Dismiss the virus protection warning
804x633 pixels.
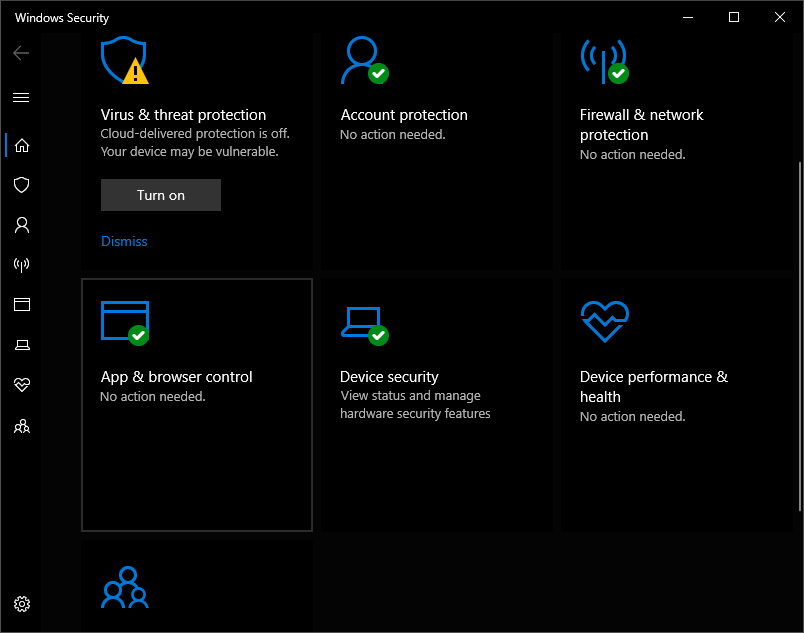pyautogui.click(x=124, y=241)
